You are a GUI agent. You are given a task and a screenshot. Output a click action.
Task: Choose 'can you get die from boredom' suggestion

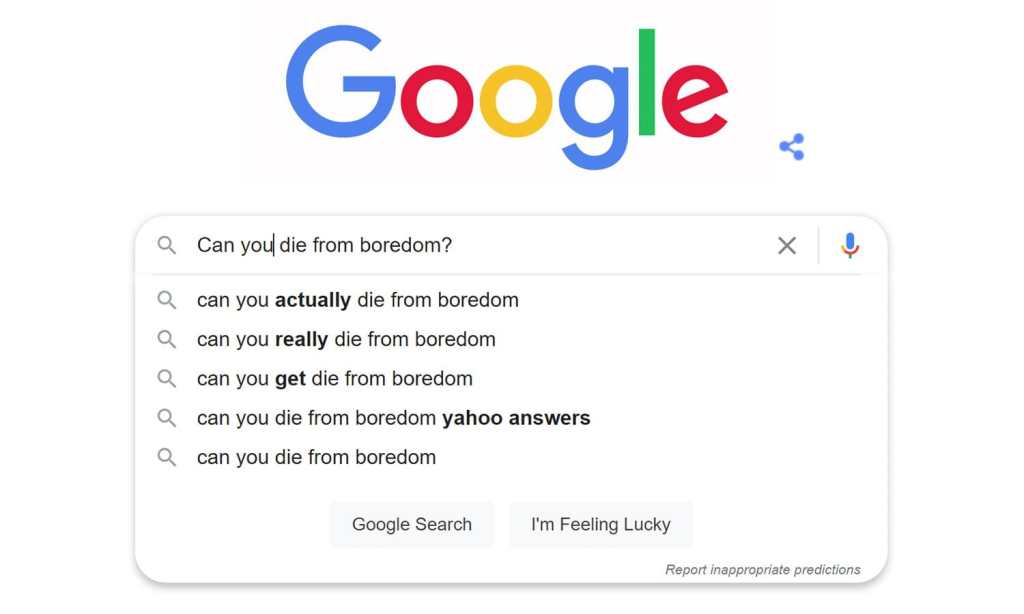[x=334, y=379]
